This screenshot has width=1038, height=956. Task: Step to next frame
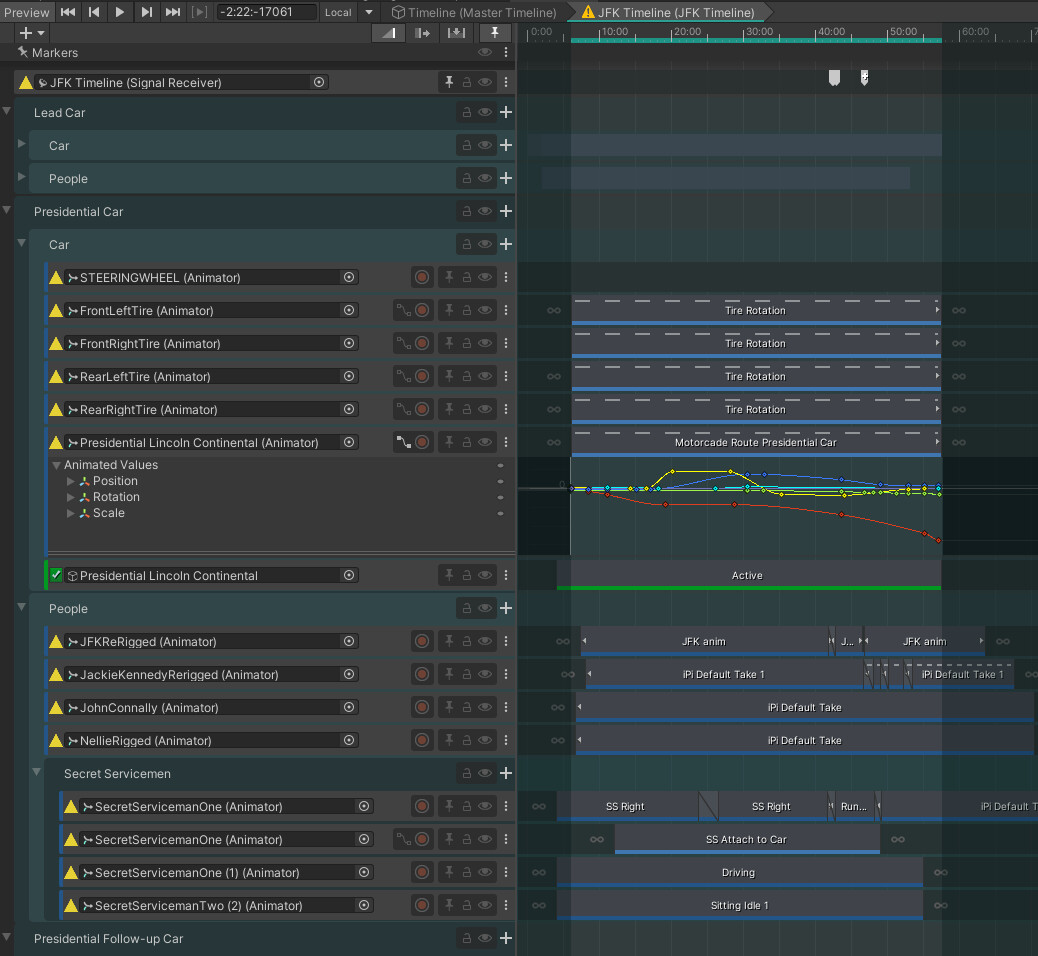(x=147, y=12)
